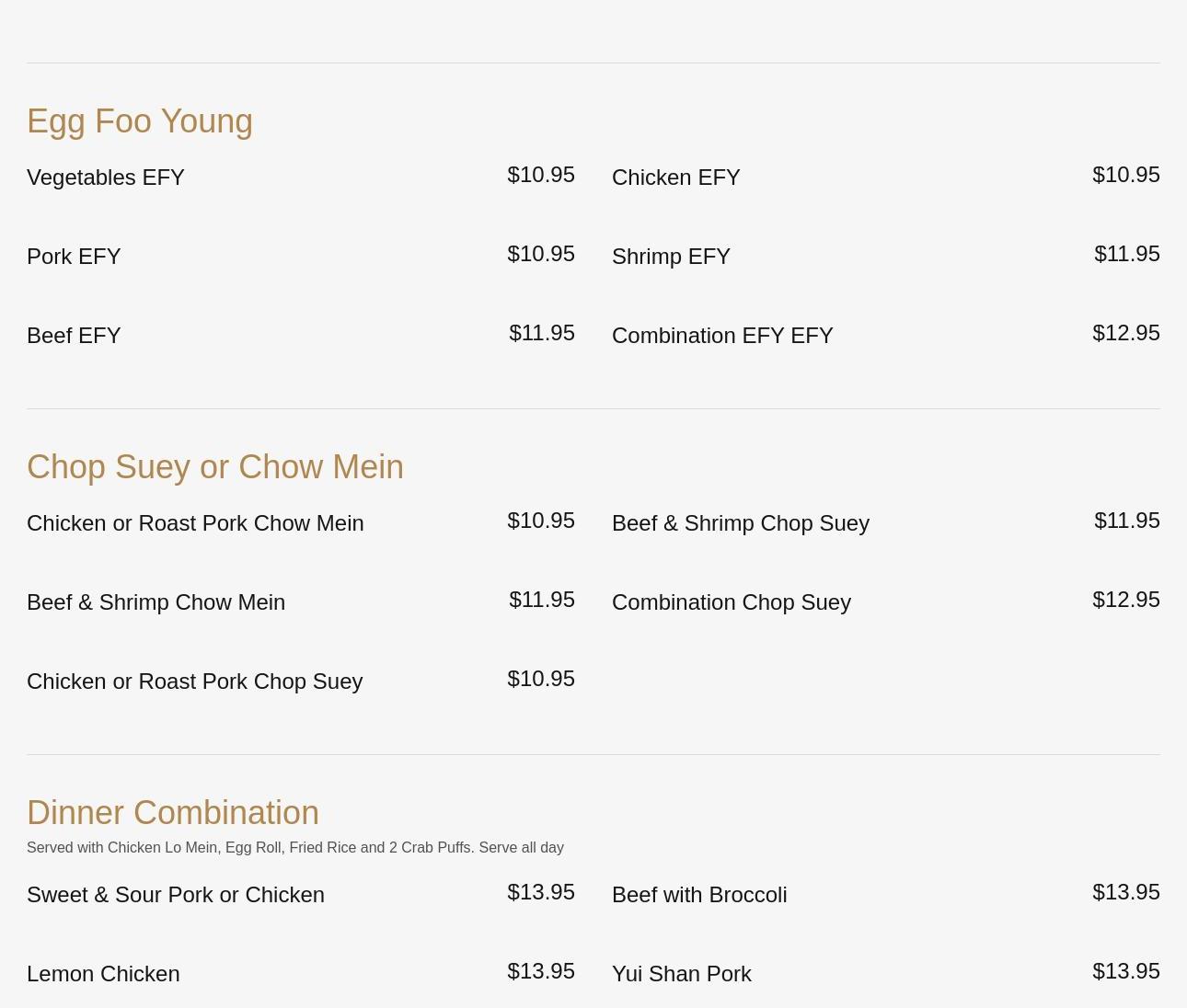Click the Egg Foo Young section heading
Image resolution: width=1187 pixels, height=1008 pixels.
(x=140, y=121)
